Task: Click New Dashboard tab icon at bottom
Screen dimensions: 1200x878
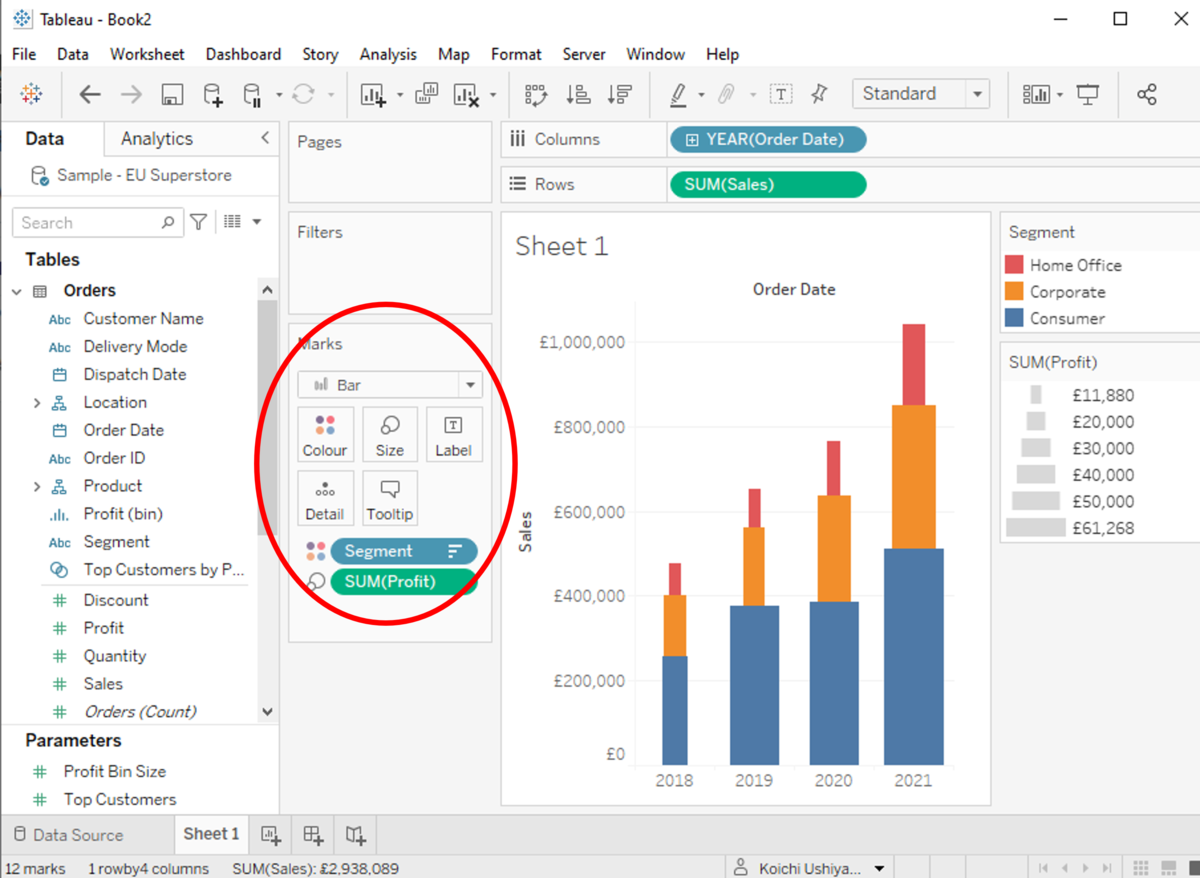Action: pos(313,834)
